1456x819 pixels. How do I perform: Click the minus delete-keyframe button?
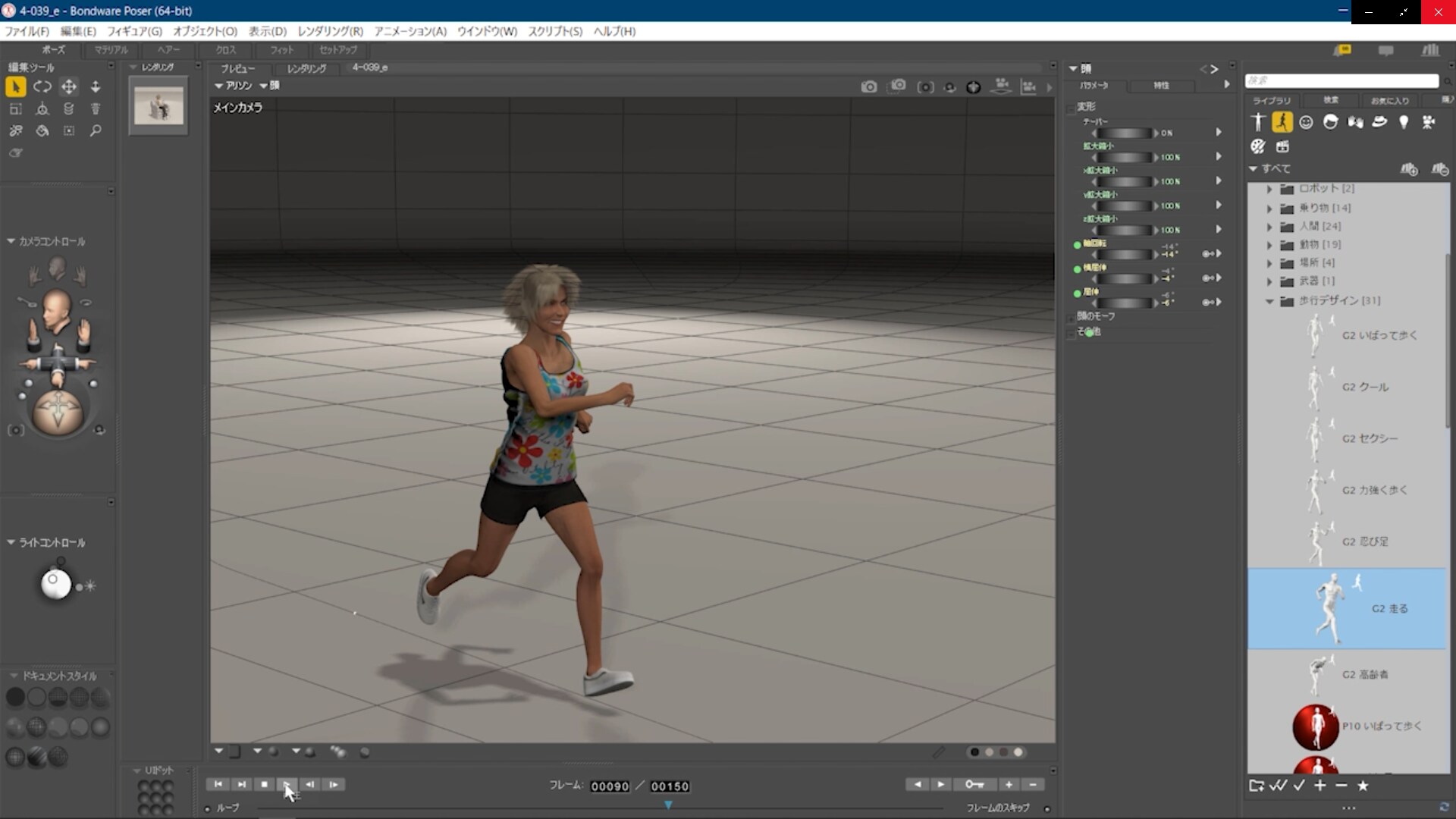tap(1032, 784)
